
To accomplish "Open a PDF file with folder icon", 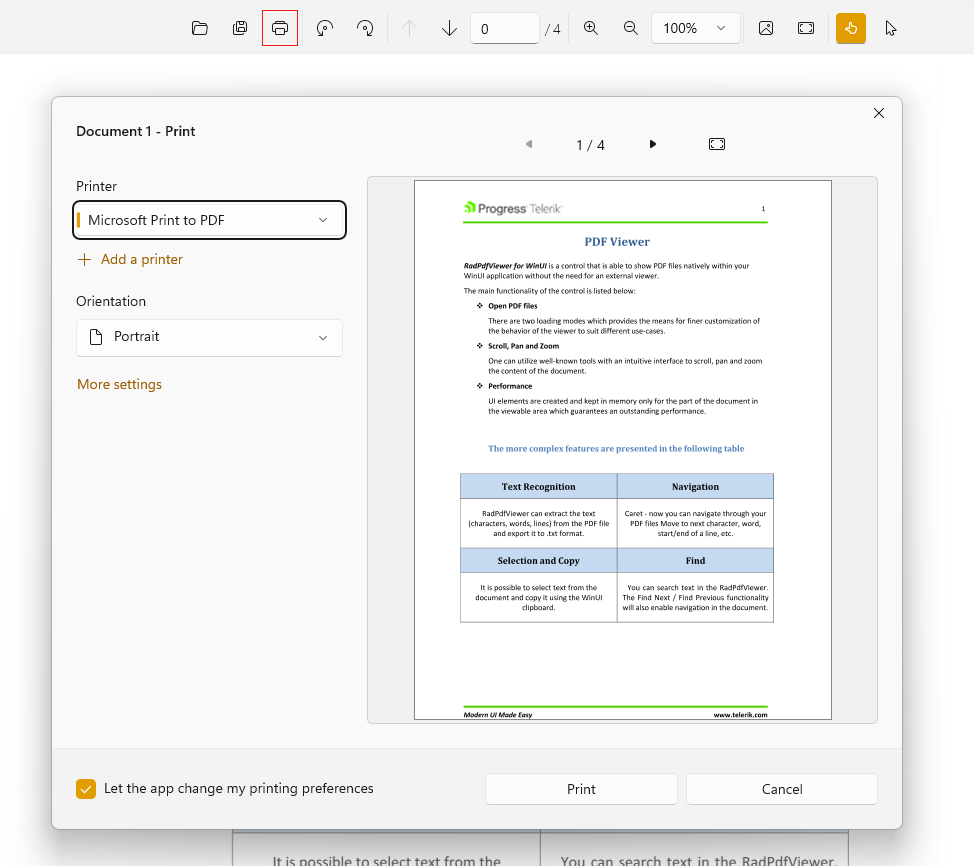I will coord(199,28).
